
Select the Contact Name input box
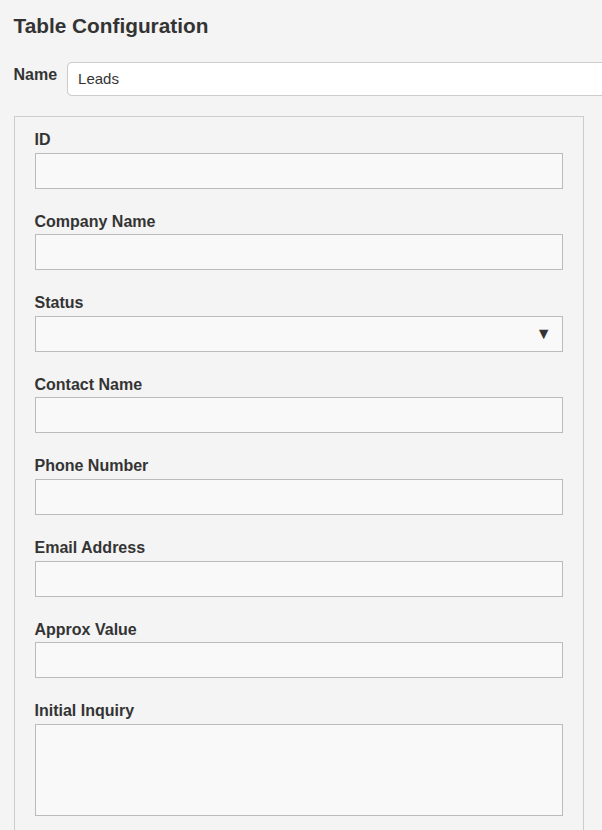298,415
